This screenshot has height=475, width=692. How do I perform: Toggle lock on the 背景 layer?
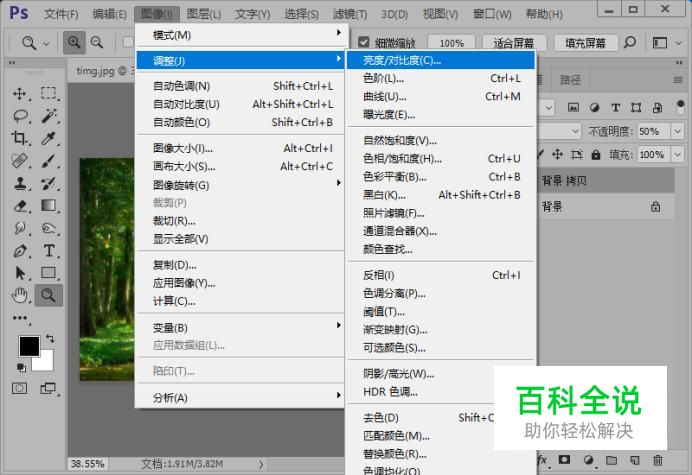[656, 207]
